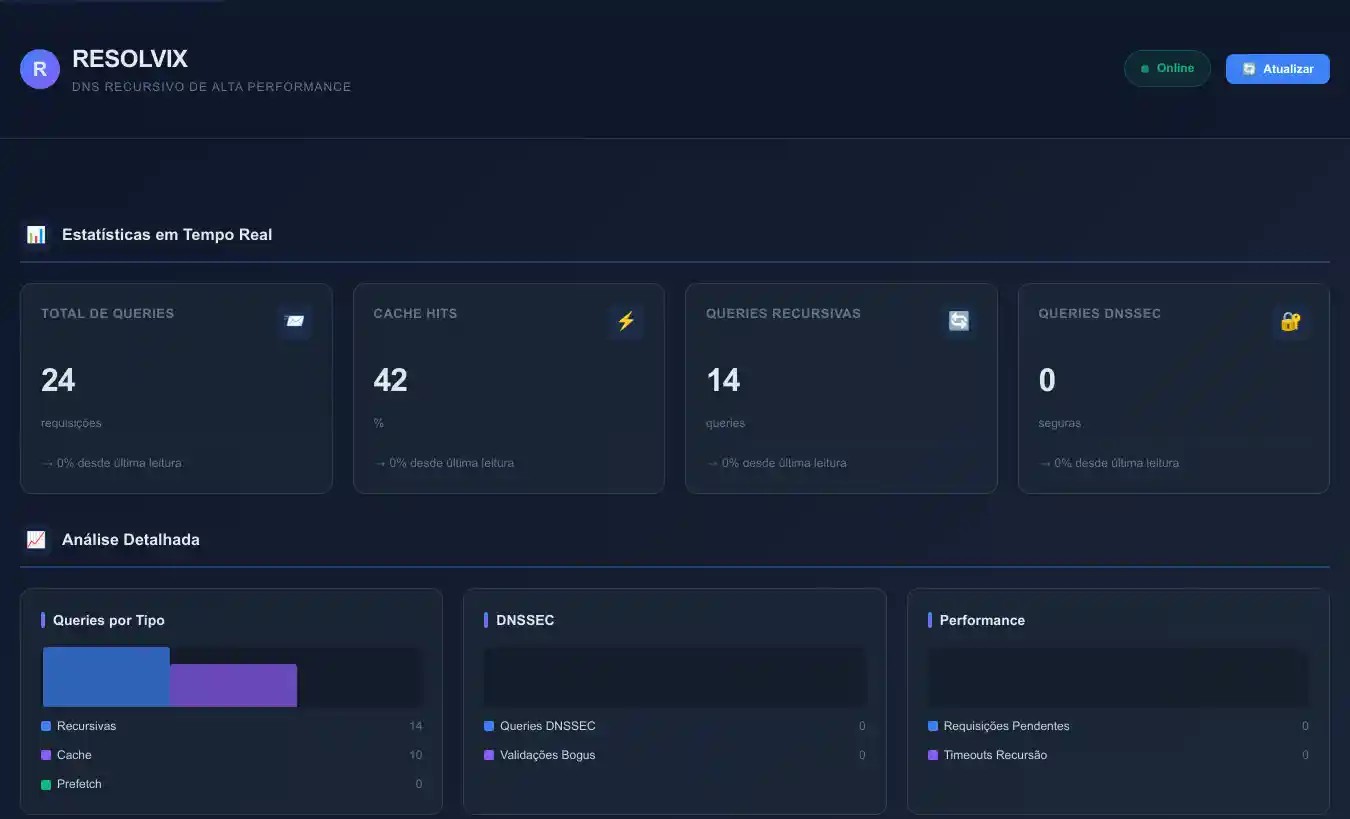Click the envelope icon in Total de Queries
Screen dimensions: 1350x819
tap(294, 321)
